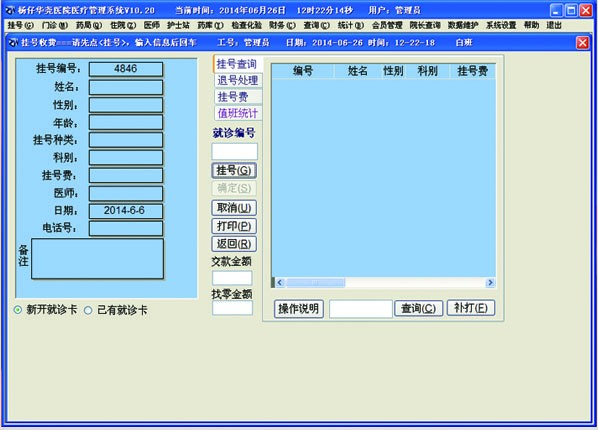Click the 查询(C) button
This screenshot has height=430, width=598.
pos(418,308)
